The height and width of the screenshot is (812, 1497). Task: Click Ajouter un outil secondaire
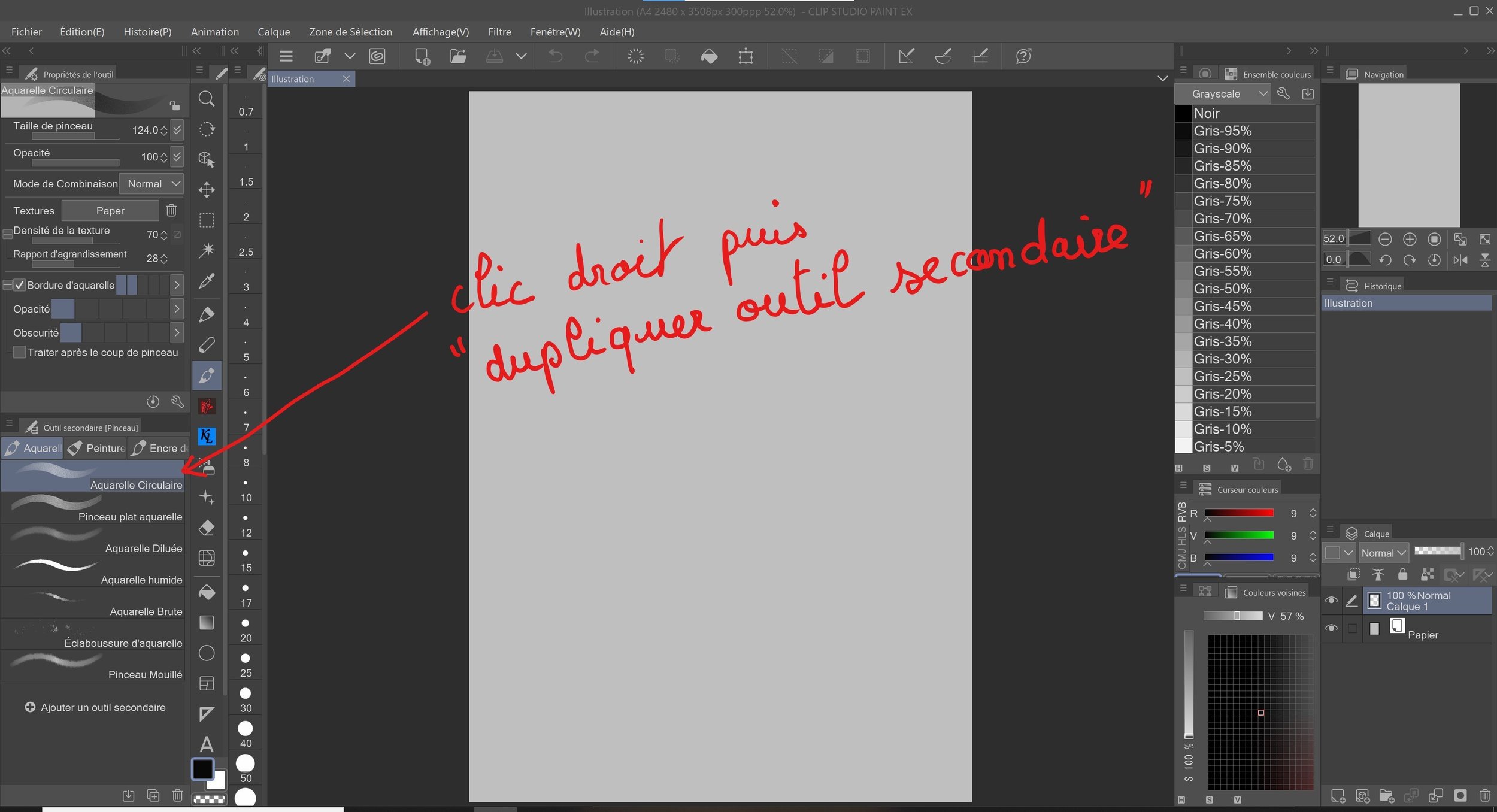click(x=95, y=707)
